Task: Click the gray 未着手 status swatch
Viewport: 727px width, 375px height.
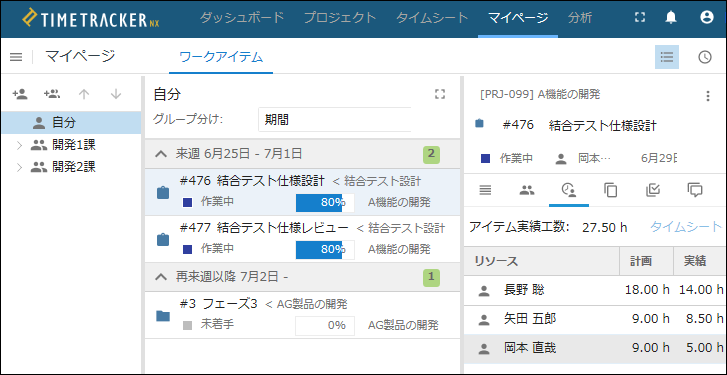Action: point(187,325)
